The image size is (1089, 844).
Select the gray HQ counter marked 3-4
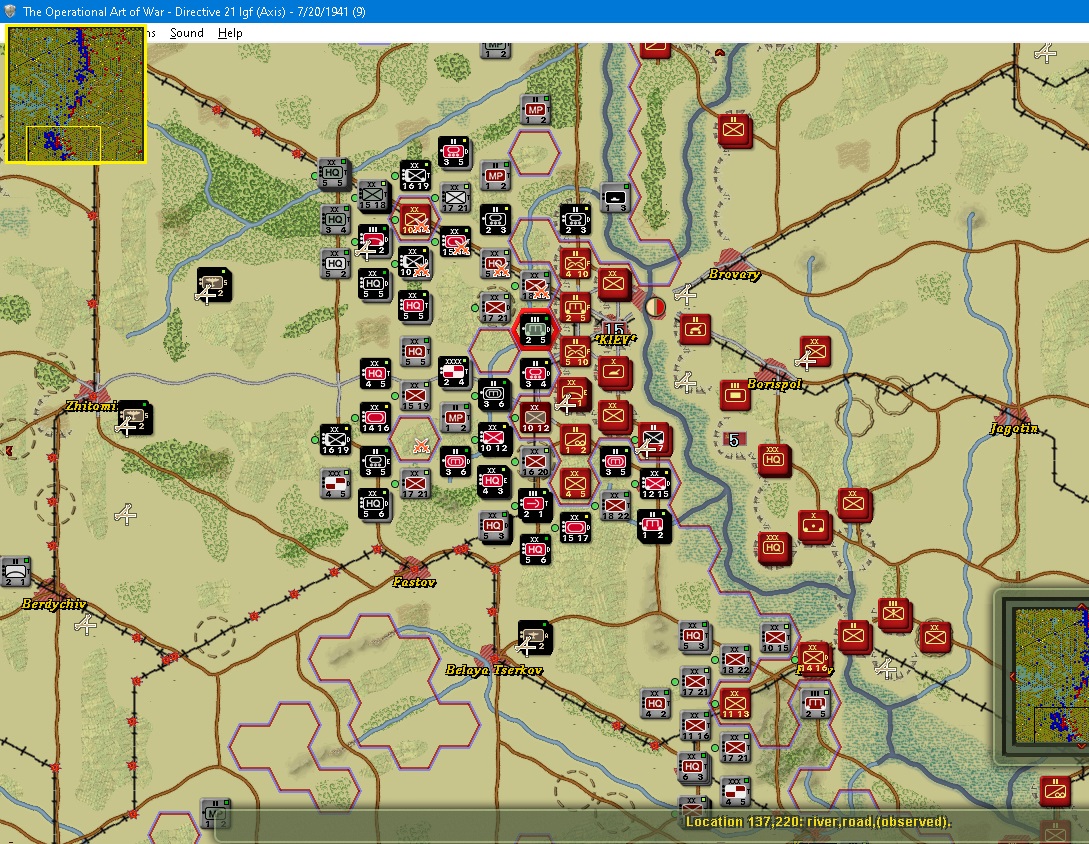335,220
